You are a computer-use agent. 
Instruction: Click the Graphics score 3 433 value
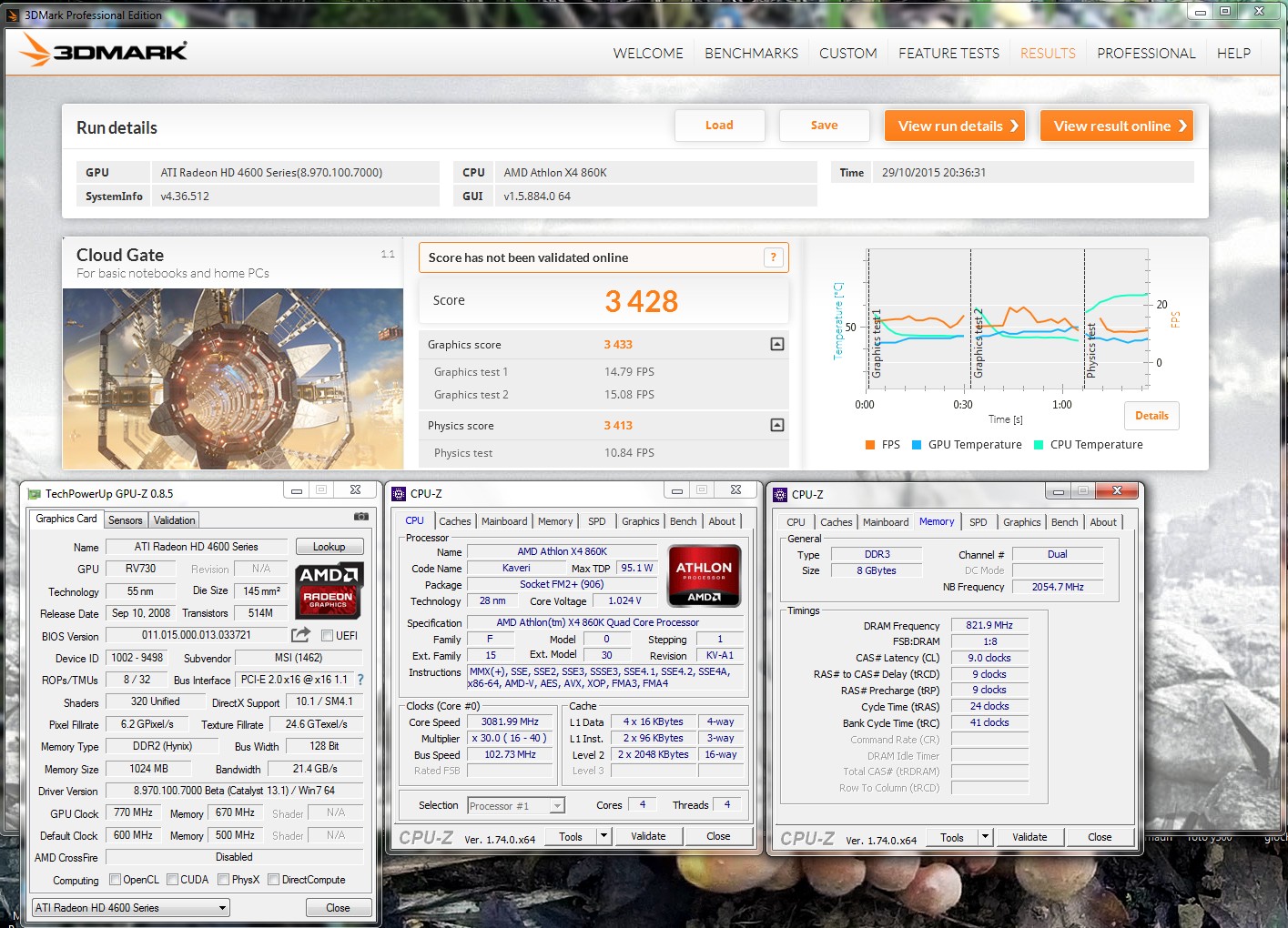(618, 345)
